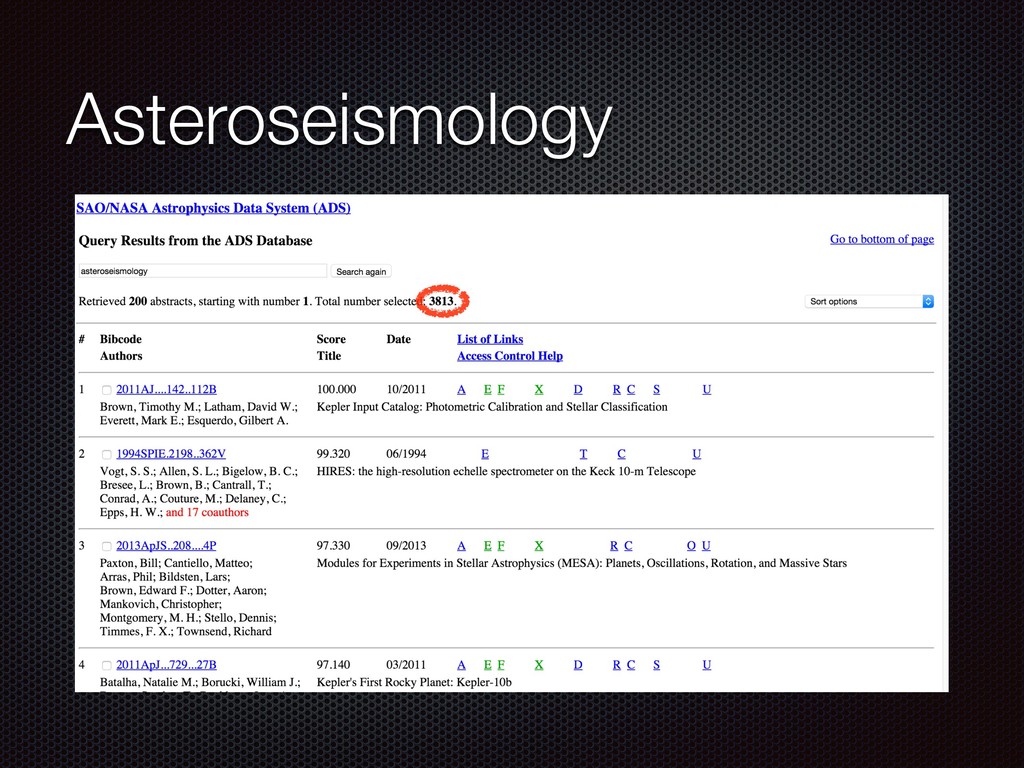Open C link for Kepler Input Catalog row
Image resolution: width=1024 pixels, height=768 pixels.
631,389
